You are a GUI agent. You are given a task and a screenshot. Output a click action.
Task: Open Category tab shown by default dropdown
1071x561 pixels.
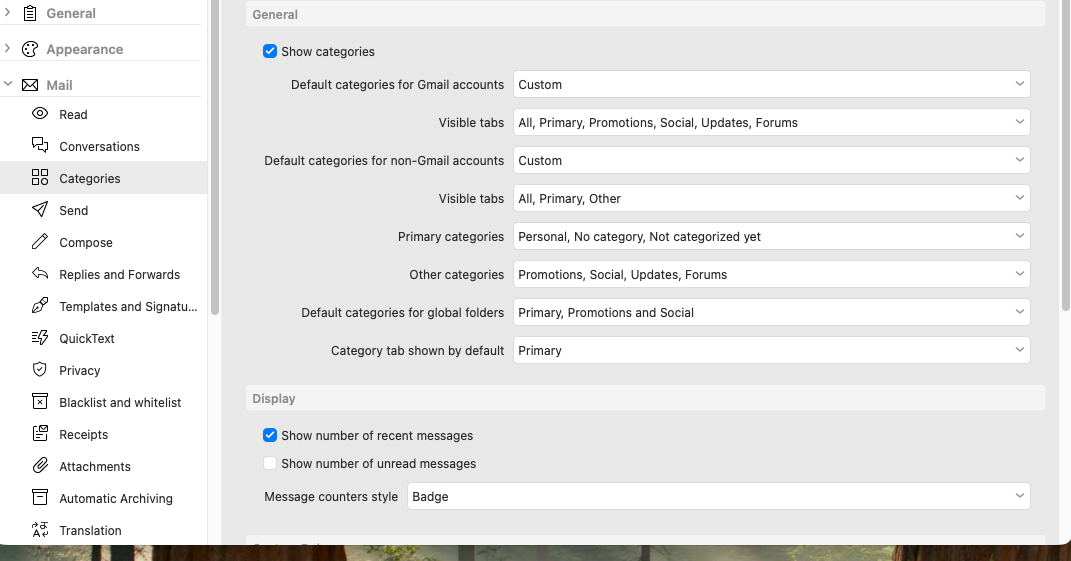point(771,351)
